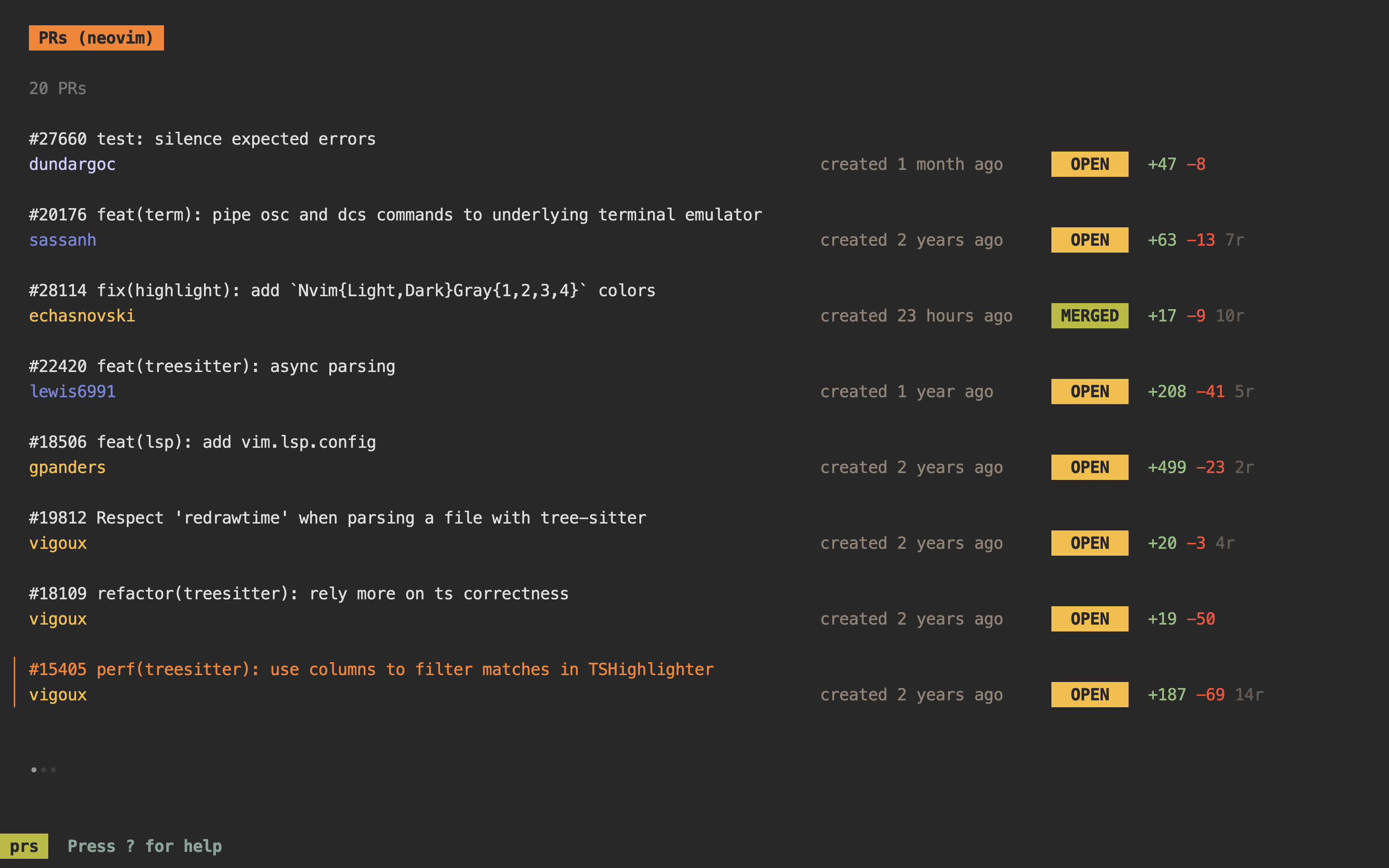This screenshot has width=1389, height=868.
Task: Open sassanh's author profile
Action: [62, 239]
